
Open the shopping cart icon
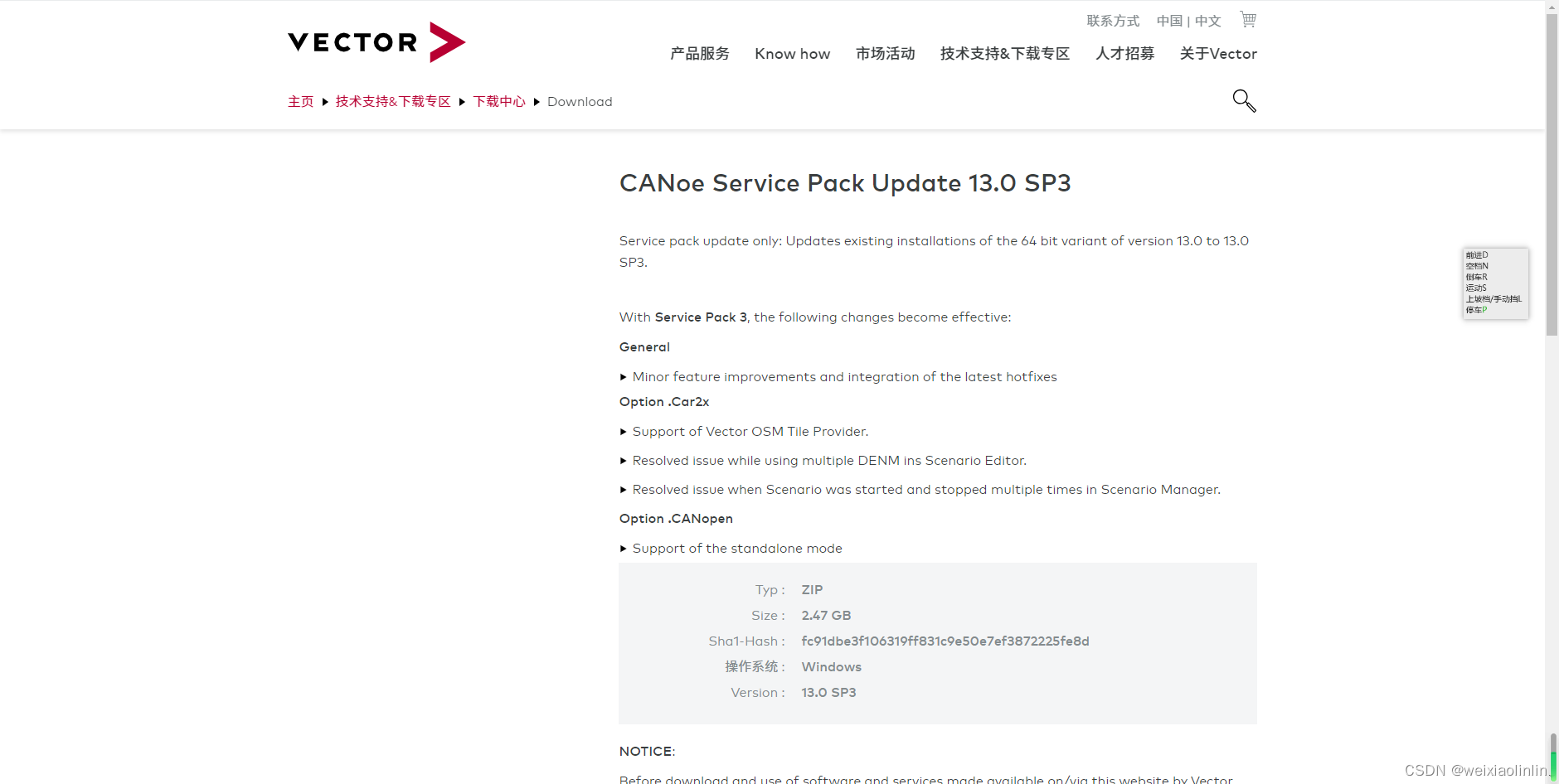(1248, 19)
